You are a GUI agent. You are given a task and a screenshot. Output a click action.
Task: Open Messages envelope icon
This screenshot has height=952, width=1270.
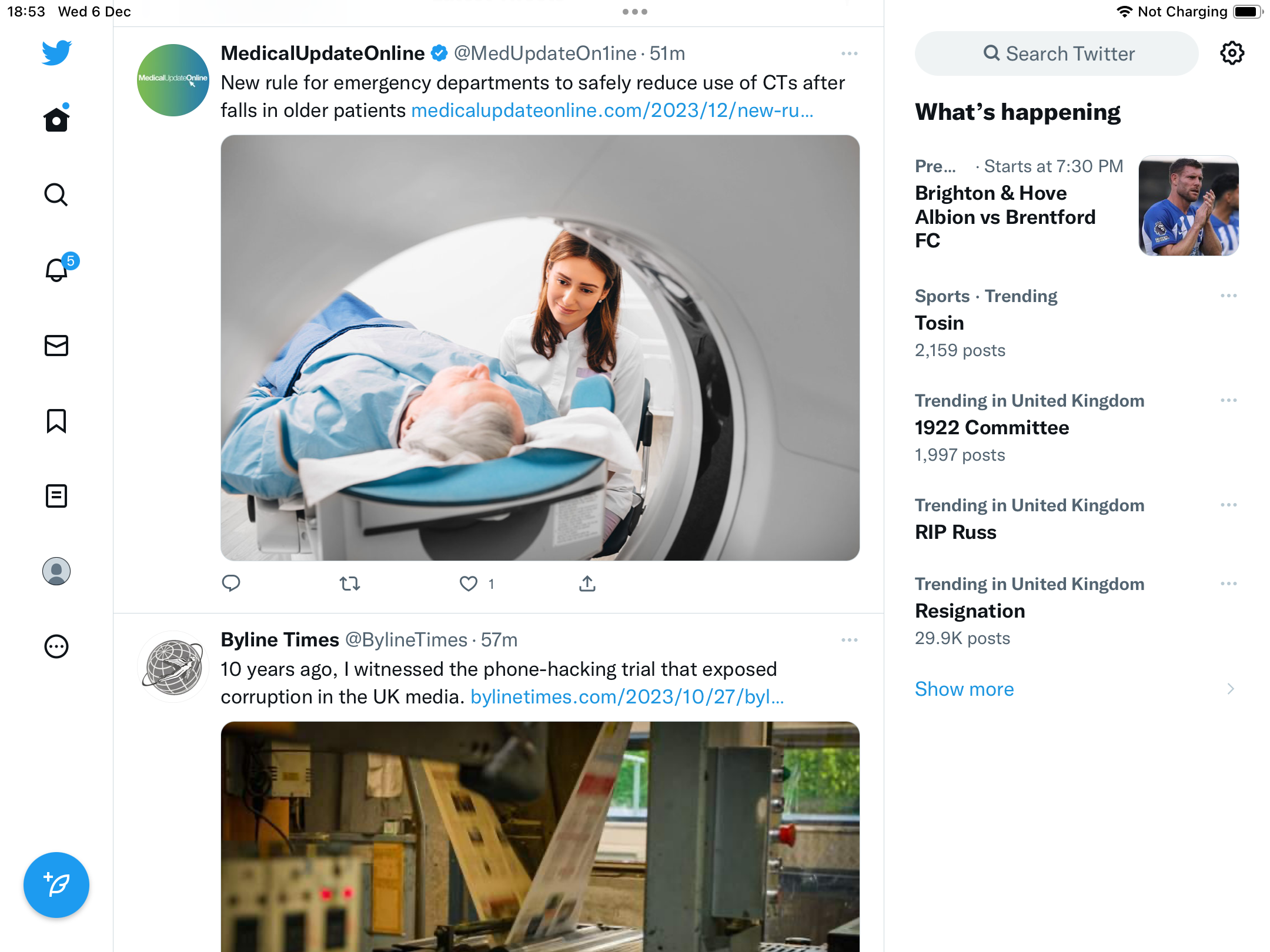pos(56,346)
